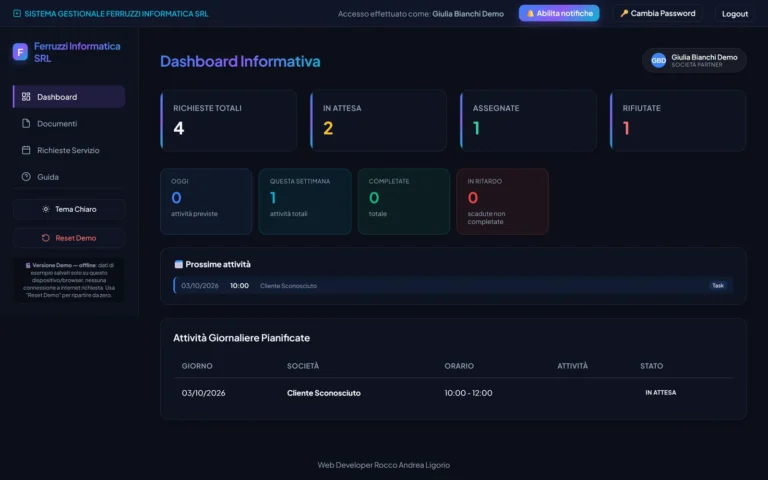Click the GBD user avatar
Image resolution: width=768 pixels, height=480 pixels.
click(x=658, y=60)
